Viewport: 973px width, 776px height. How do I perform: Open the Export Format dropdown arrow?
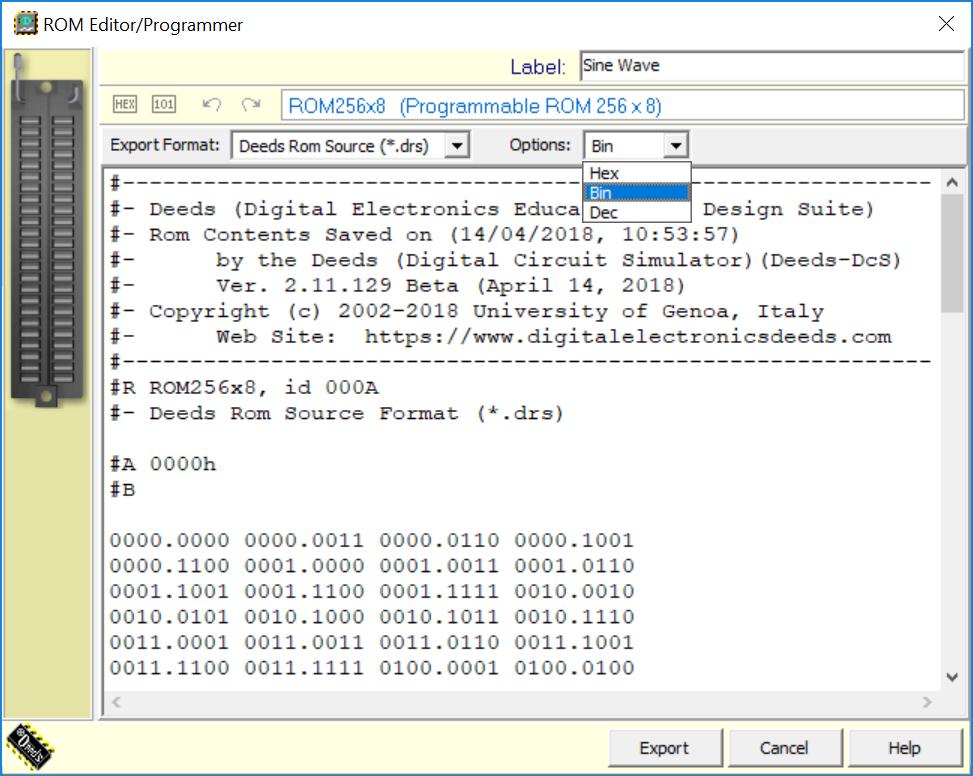457,146
